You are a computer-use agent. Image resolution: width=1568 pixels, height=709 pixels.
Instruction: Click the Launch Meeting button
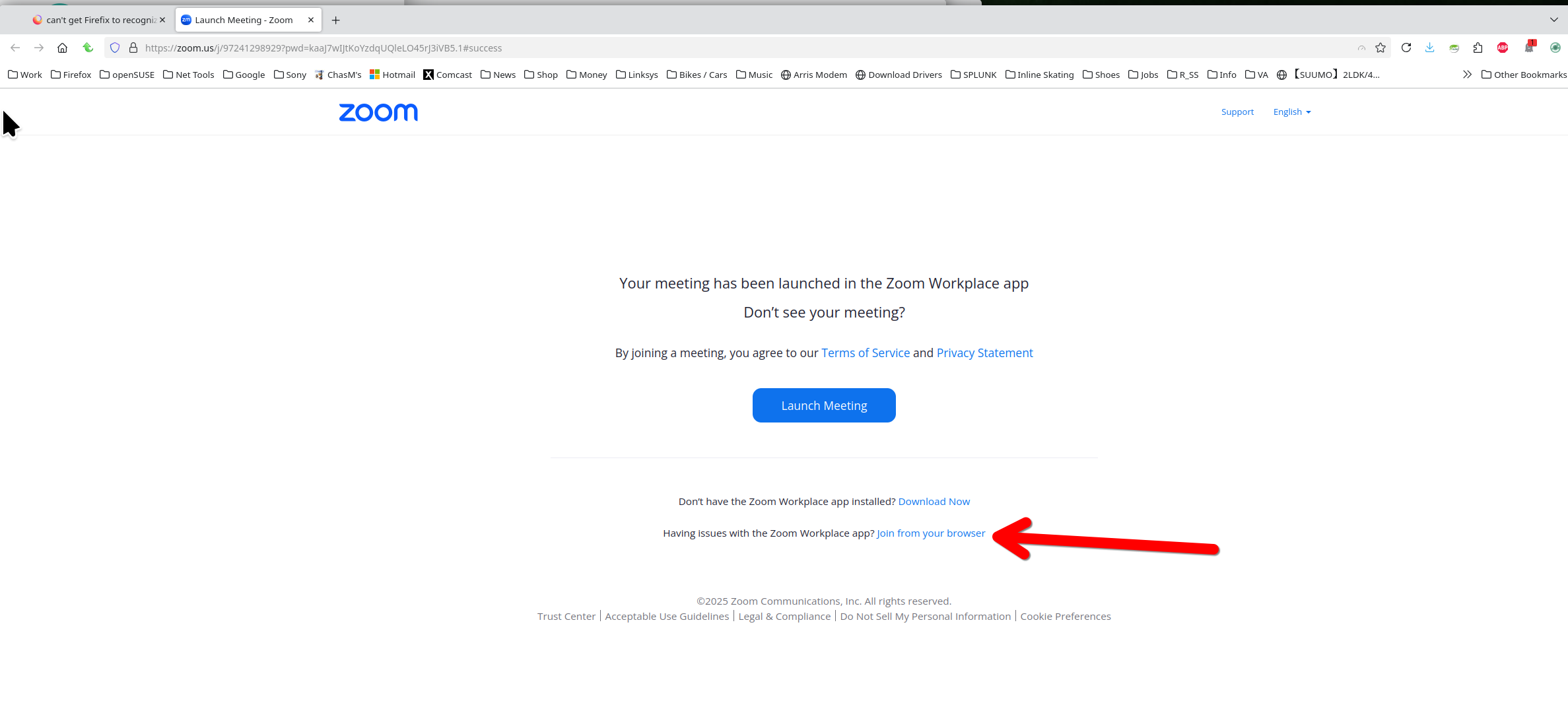pos(824,405)
